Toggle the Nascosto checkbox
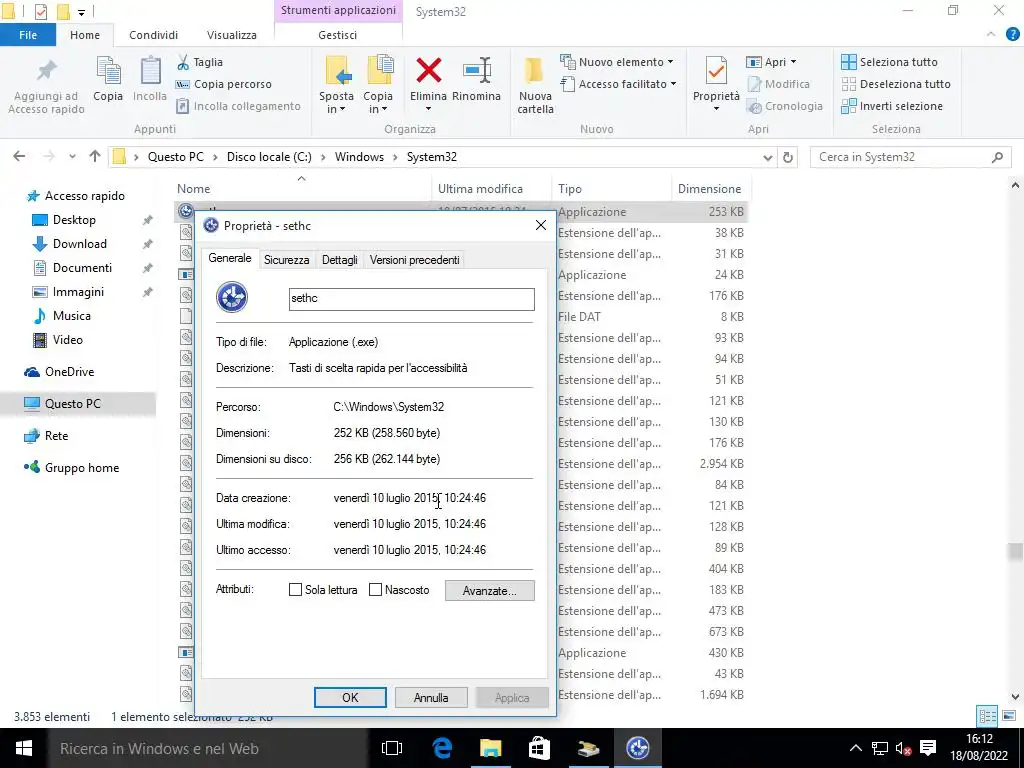 click(x=376, y=590)
